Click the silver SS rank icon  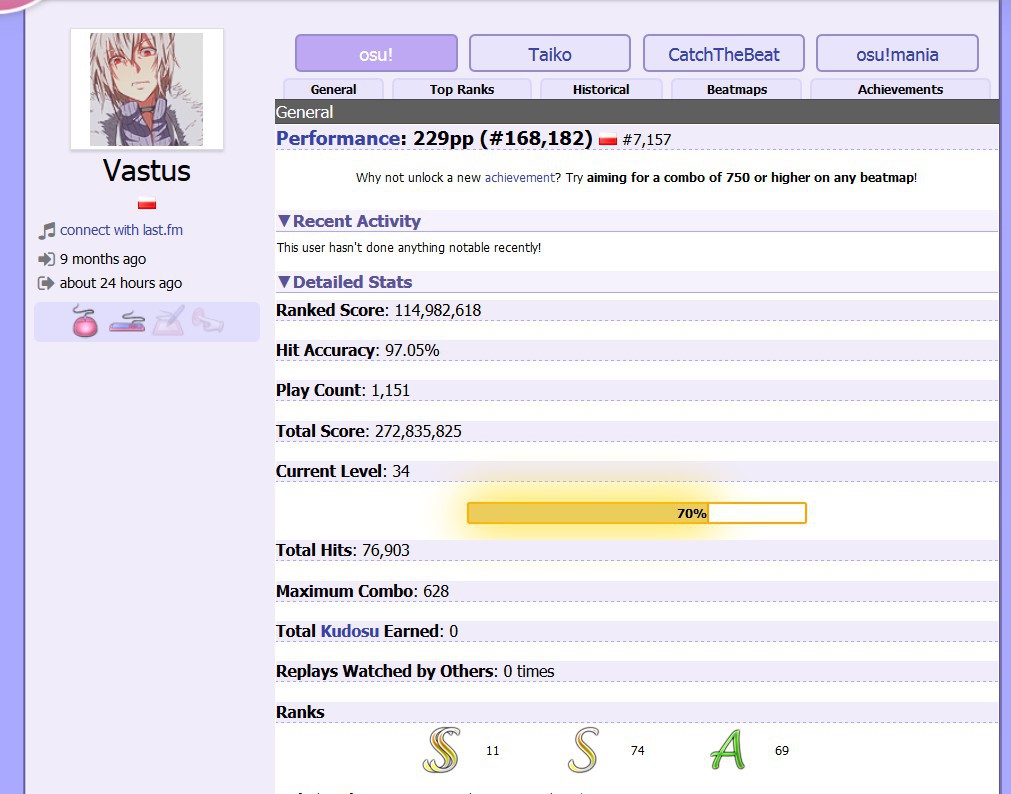(442, 750)
